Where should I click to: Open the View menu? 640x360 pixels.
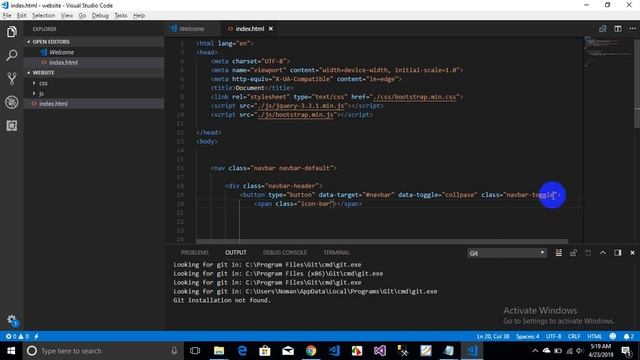pyautogui.click(x=67, y=16)
